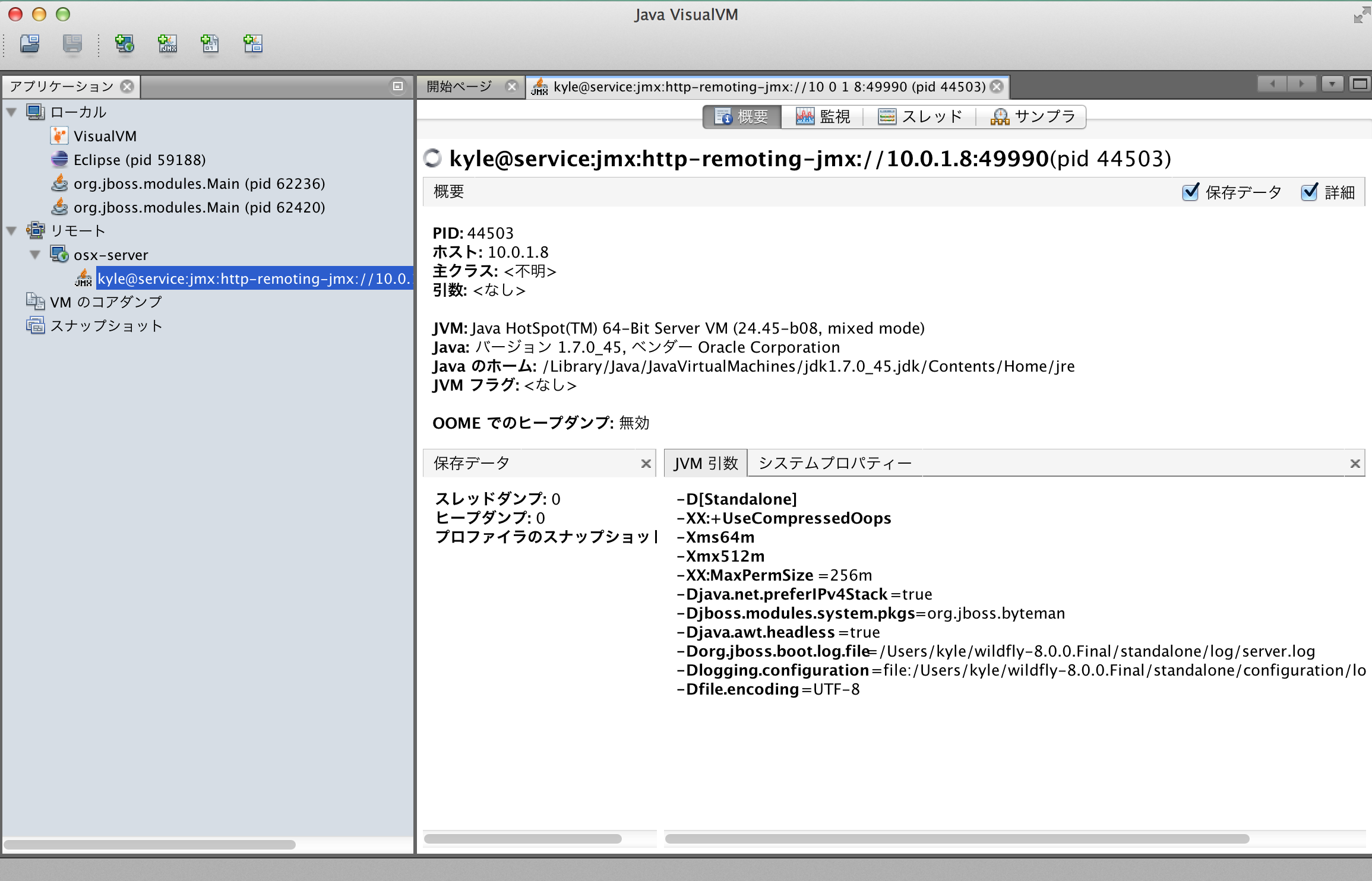1372x881 pixels.
Task: Click the Add JMX Connection toolbar icon
Action: click(167, 44)
